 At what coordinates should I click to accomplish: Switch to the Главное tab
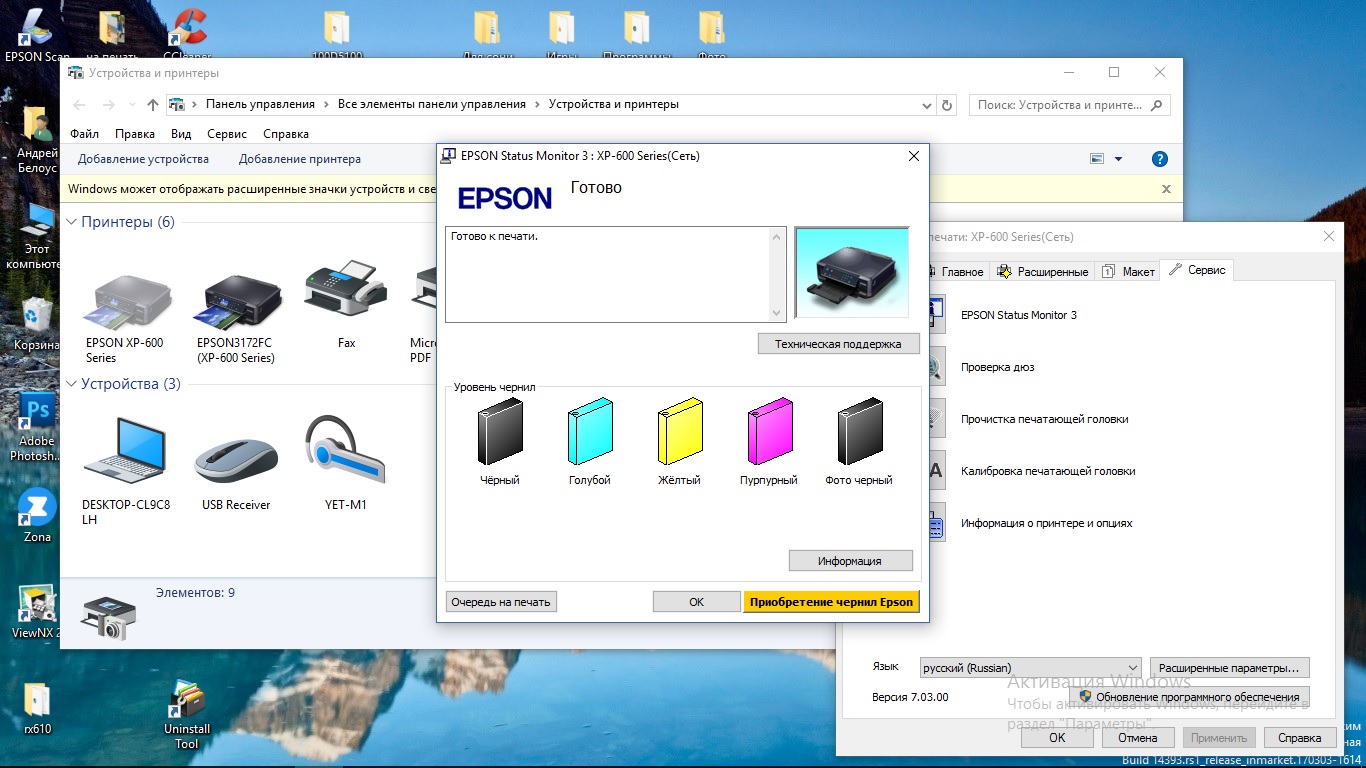pos(961,271)
